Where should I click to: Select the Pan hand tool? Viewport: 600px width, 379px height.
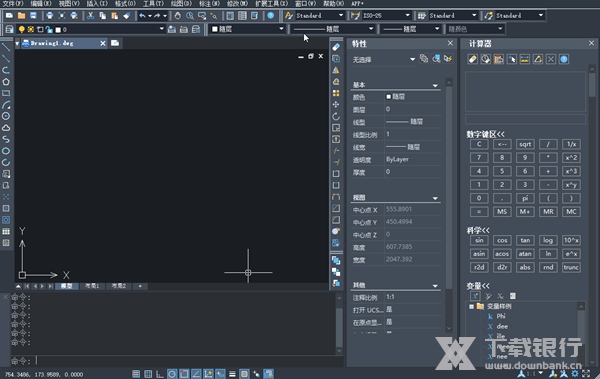click(178, 16)
